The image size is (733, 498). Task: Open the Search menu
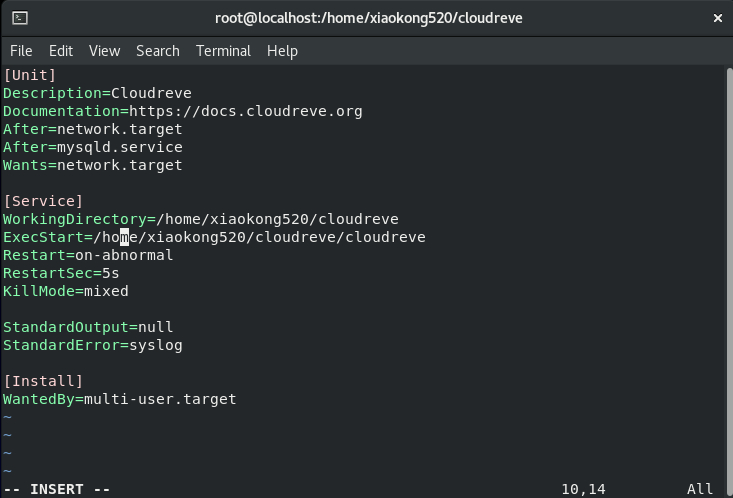157,50
